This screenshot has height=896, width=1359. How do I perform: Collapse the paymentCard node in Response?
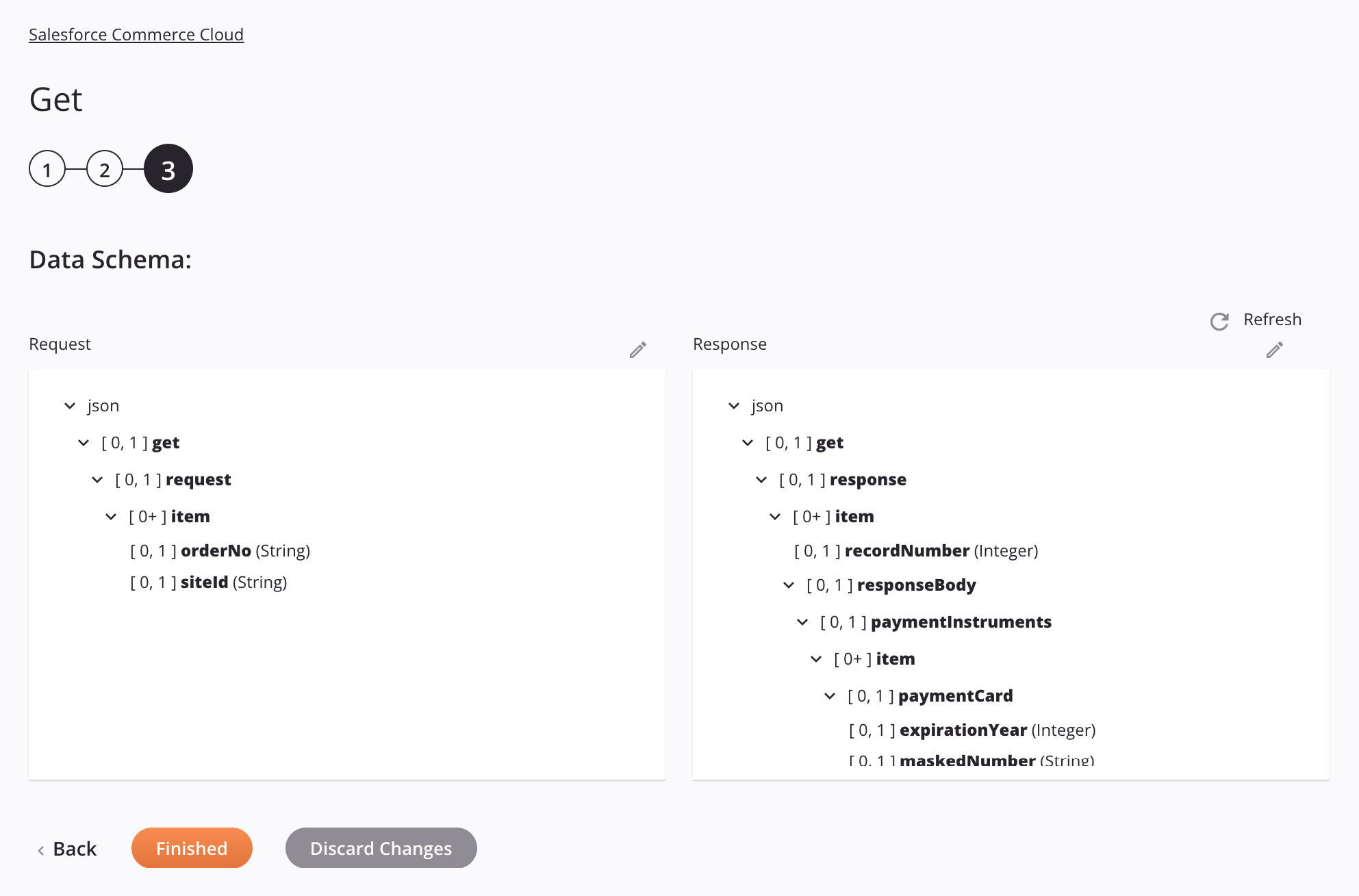(x=828, y=695)
